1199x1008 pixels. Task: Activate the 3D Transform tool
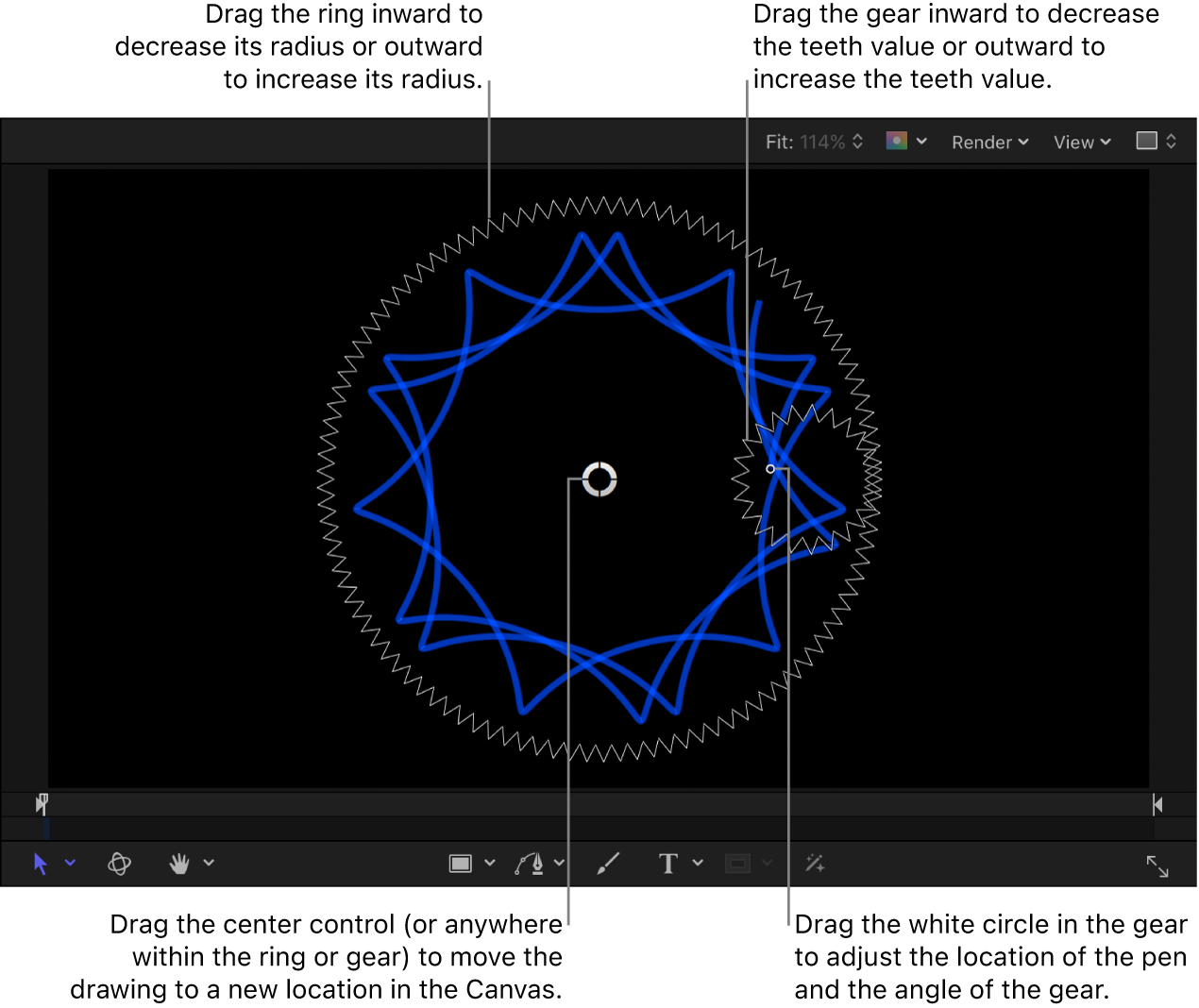[x=118, y=863]
